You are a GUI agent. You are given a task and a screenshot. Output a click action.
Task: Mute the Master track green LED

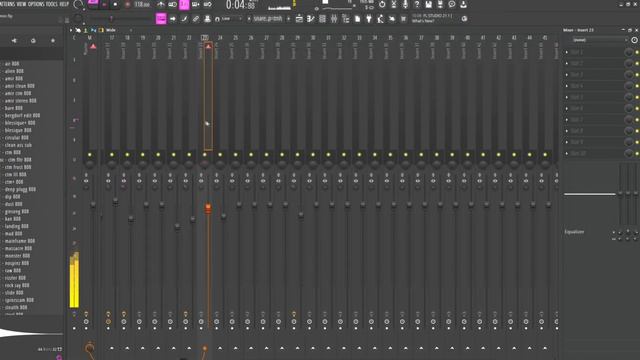pyautogui.click(x=89, y=155)
